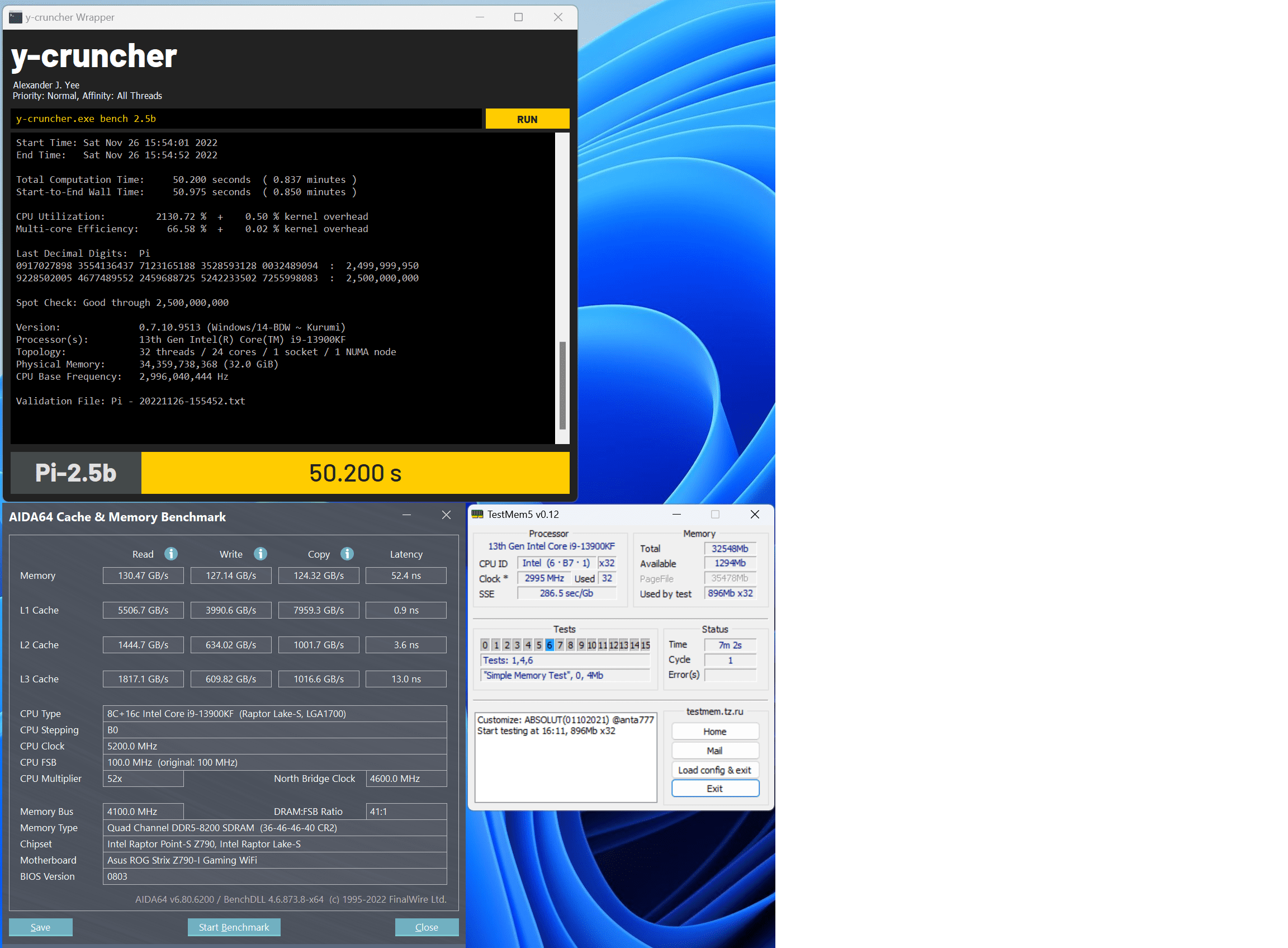The width and height of the screenshot is (1288, 948).
Task: Click Load config & exit in TestMem5
Action: pos(715,770)
